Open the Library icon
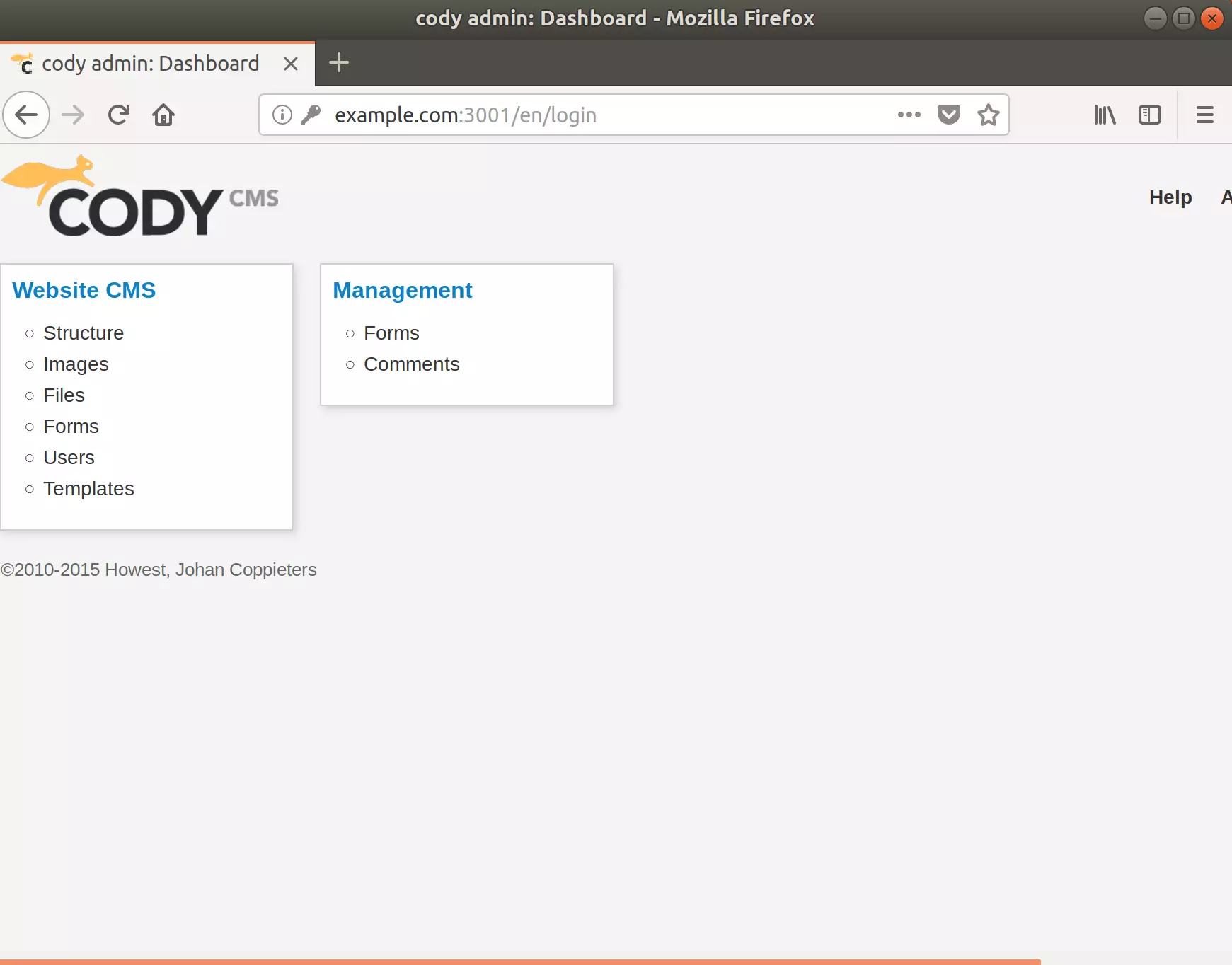The width and height of the screenshot is (1232, 965). [x=1105, y=115]
